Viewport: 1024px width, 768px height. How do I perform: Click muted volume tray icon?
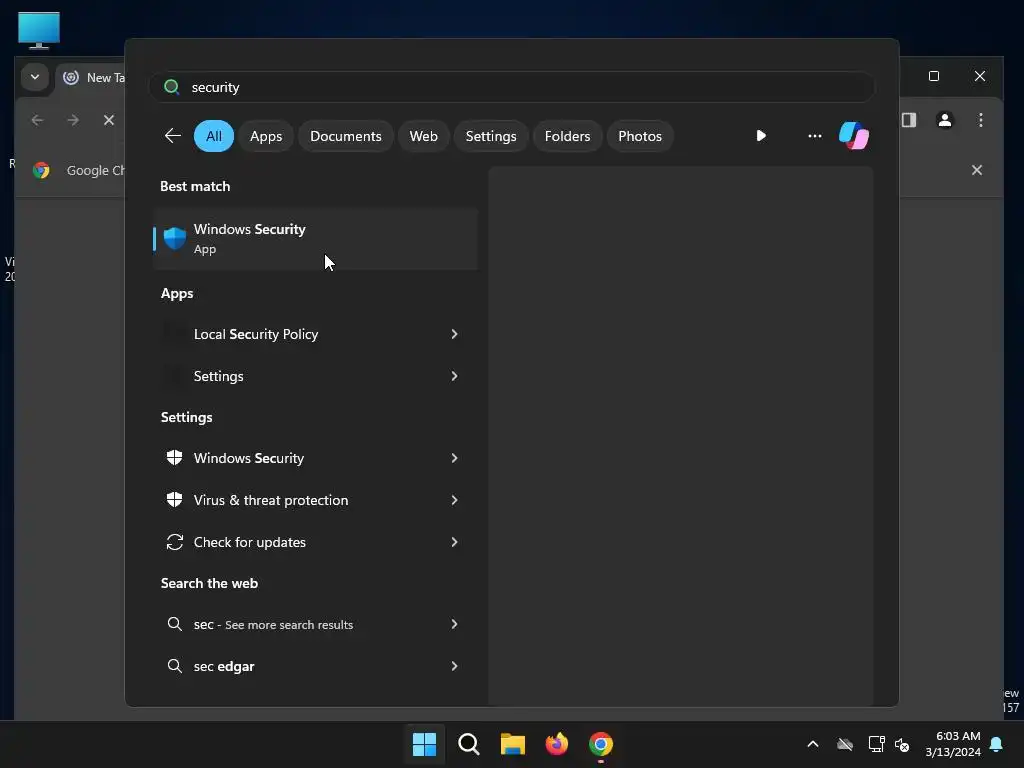pyautogui.click(x=902, y=744)
